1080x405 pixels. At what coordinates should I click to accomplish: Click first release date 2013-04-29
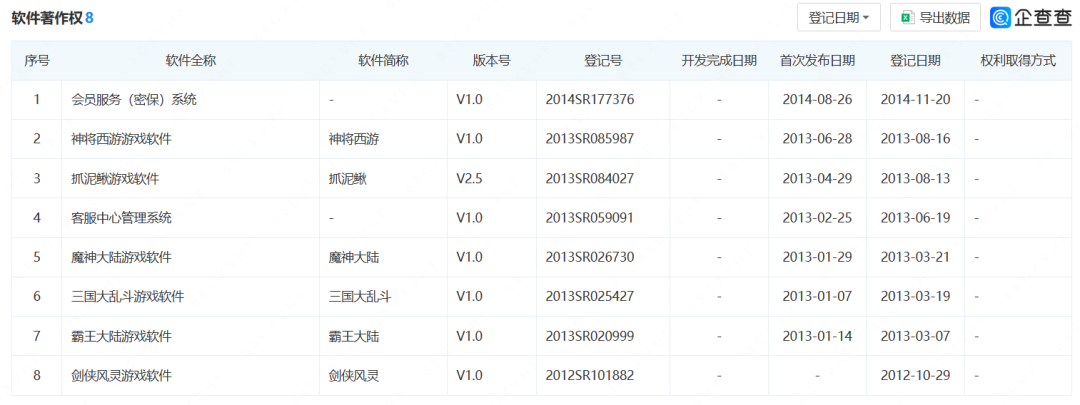pos(818,178)
